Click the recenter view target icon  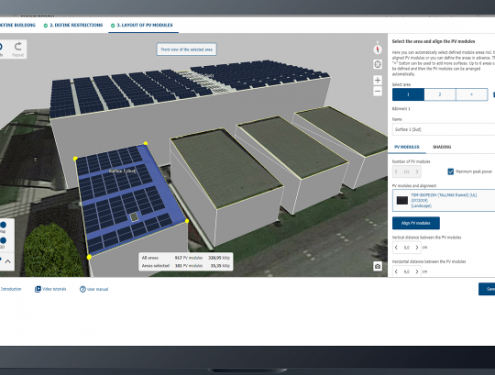(x=377, y=64)
